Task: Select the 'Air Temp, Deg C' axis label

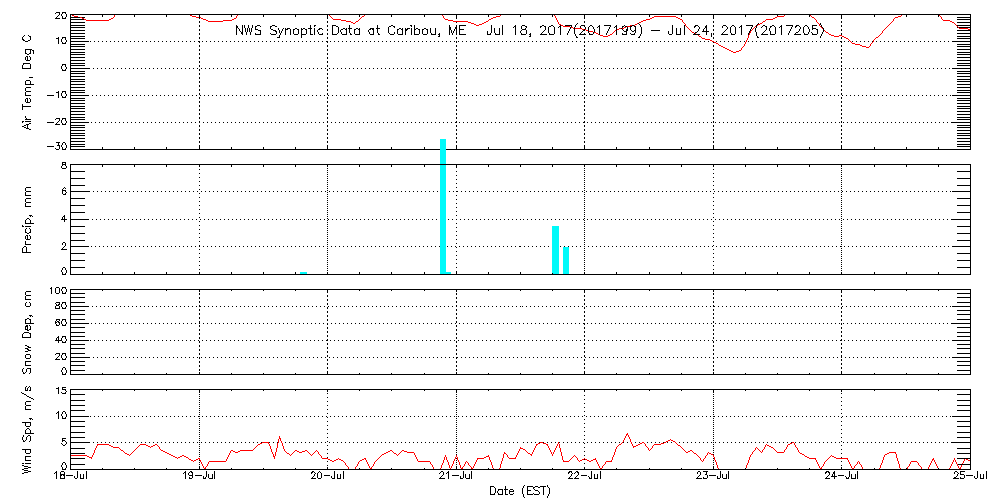Action: click(28, 80)
